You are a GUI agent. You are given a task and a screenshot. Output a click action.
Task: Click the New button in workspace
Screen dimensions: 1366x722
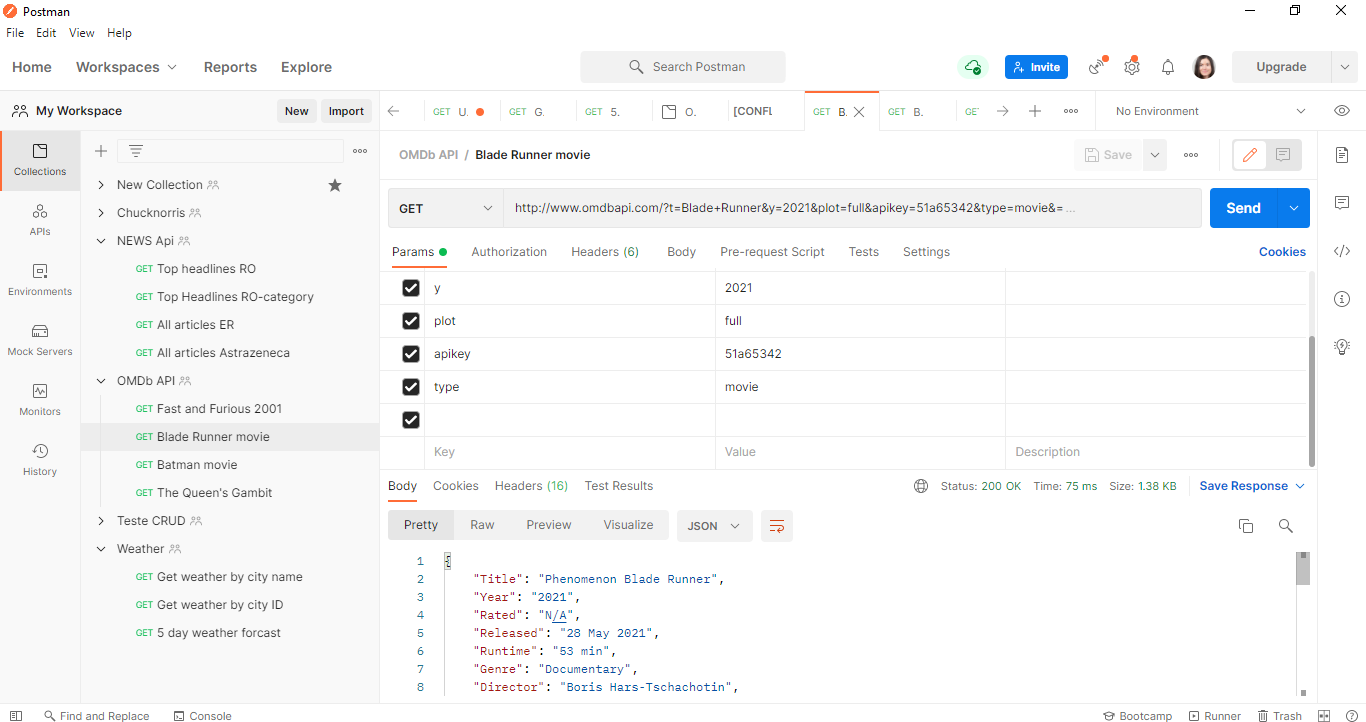(x=296, y=111)
